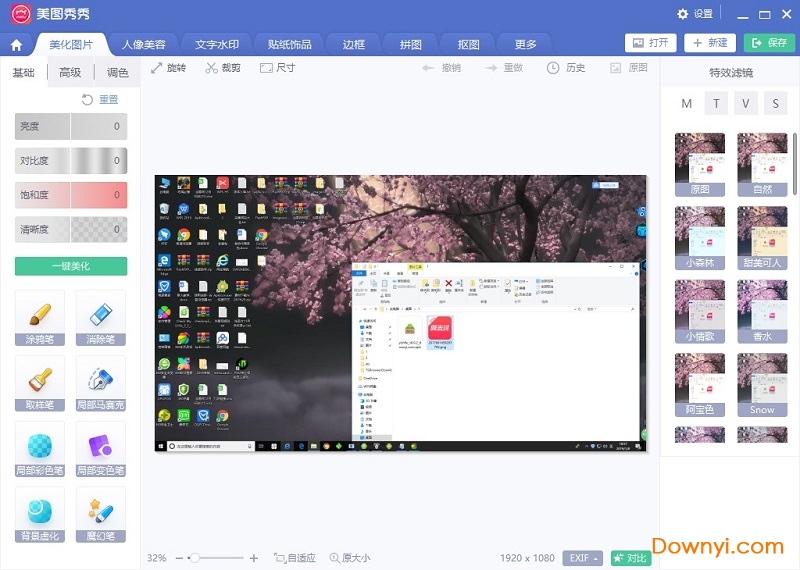Viewport: 800px width, 570px height.
Task: Select the 局部变色笔 recolor brush tool
Action: point(101,449)
